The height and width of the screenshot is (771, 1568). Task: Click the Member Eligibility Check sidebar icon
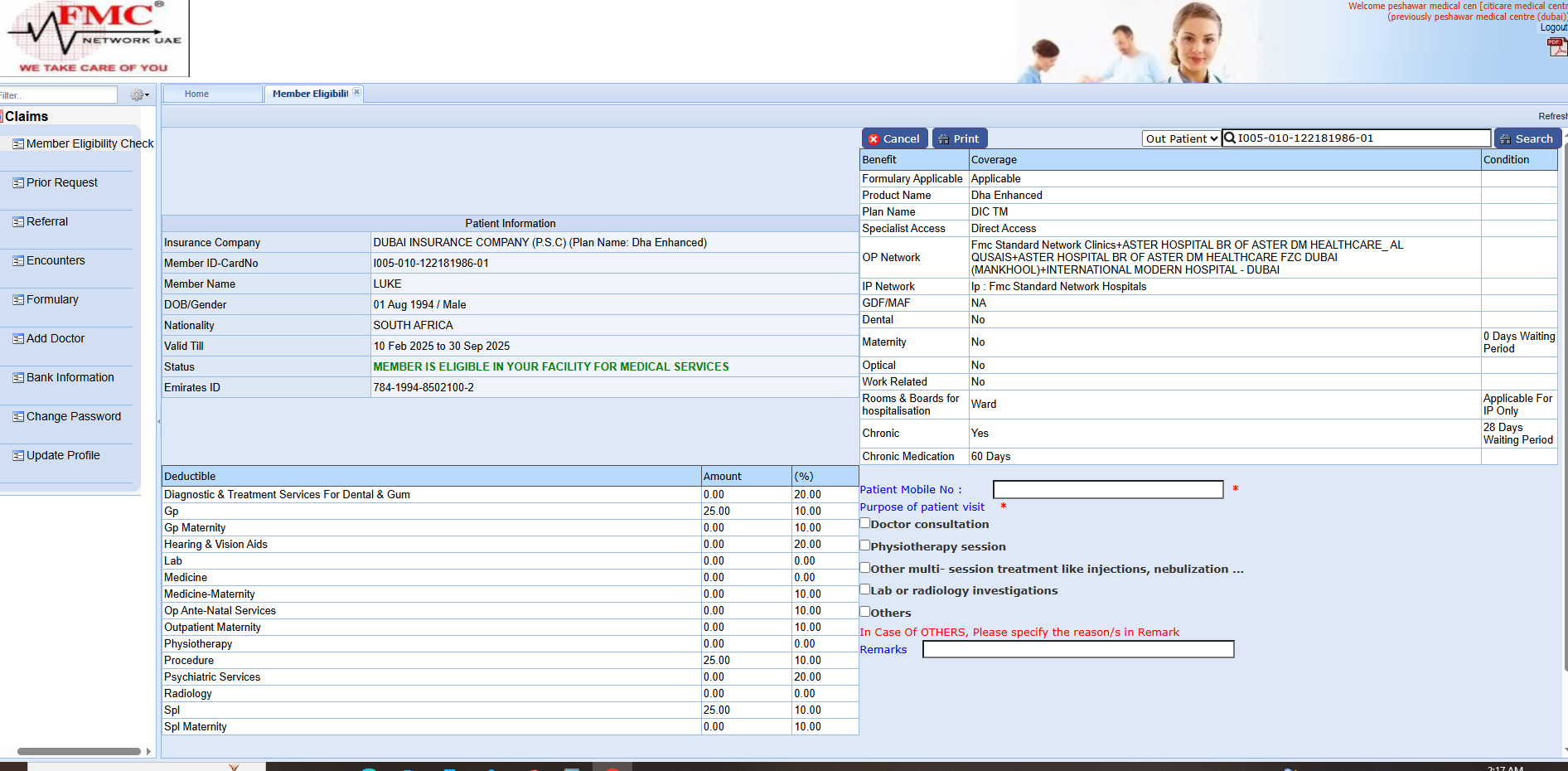pyautogui.click(x=18, y=144)
